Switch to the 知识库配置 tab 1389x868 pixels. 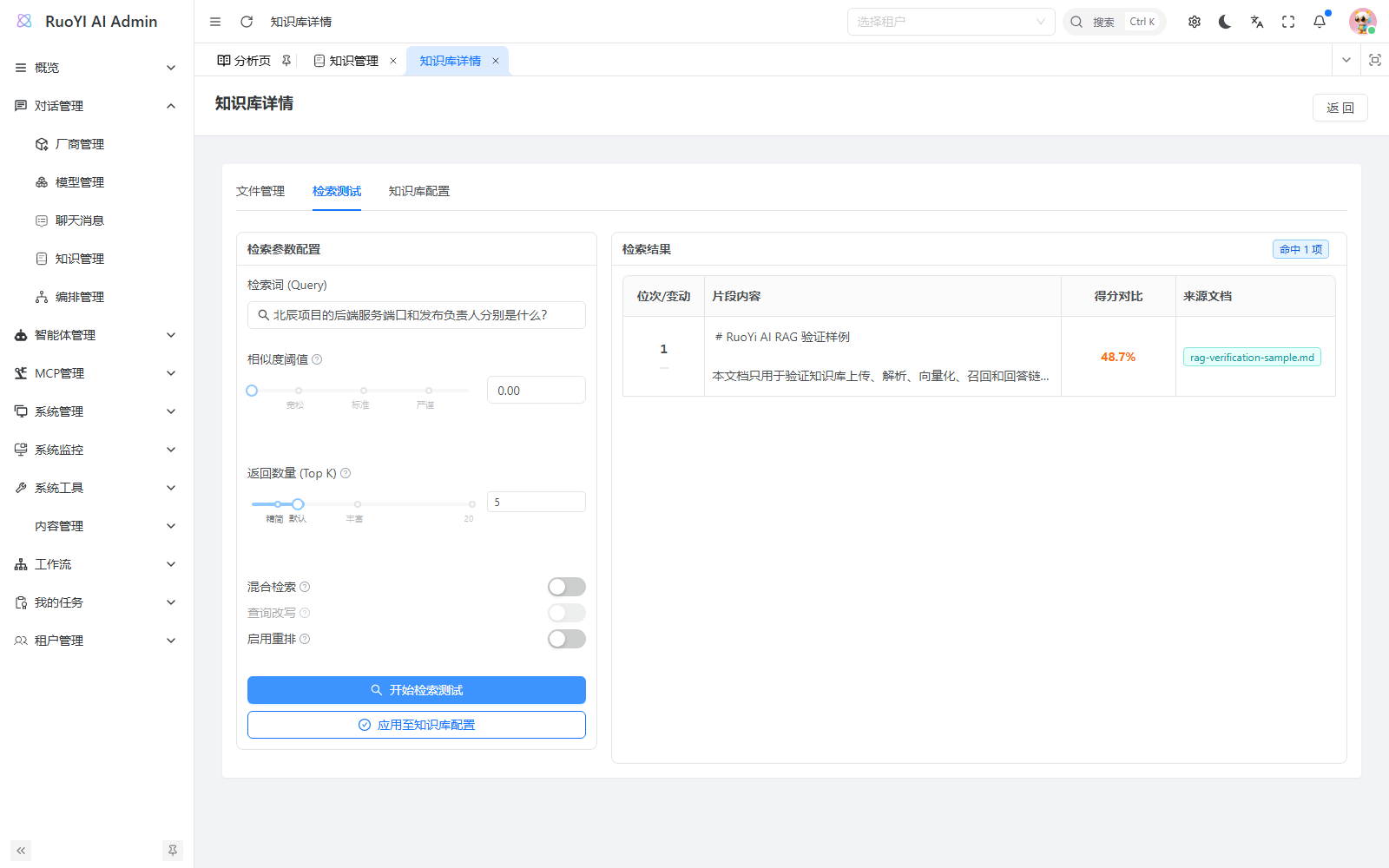coord(419,191)
